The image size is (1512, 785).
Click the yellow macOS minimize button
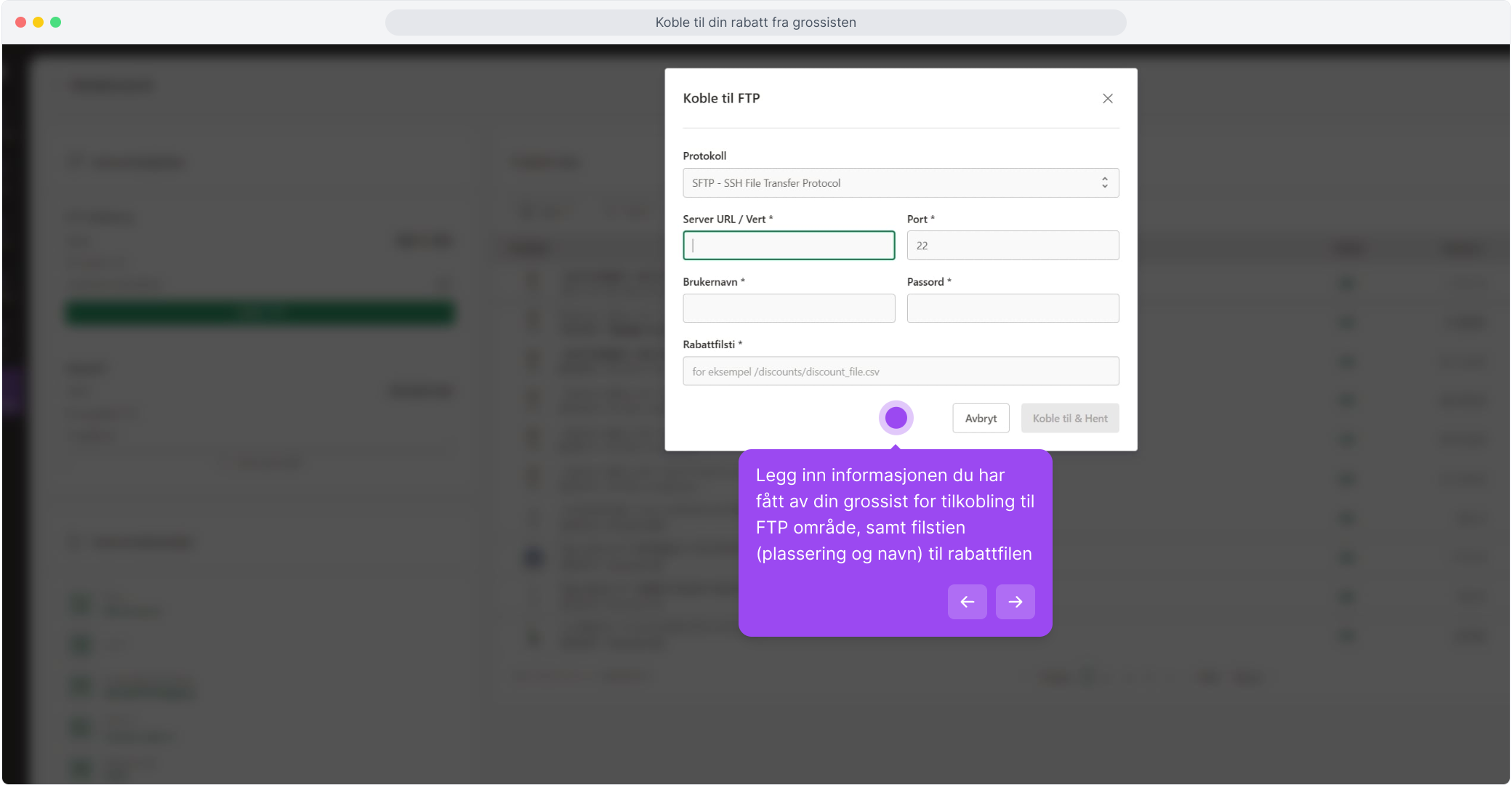[39, 23]
